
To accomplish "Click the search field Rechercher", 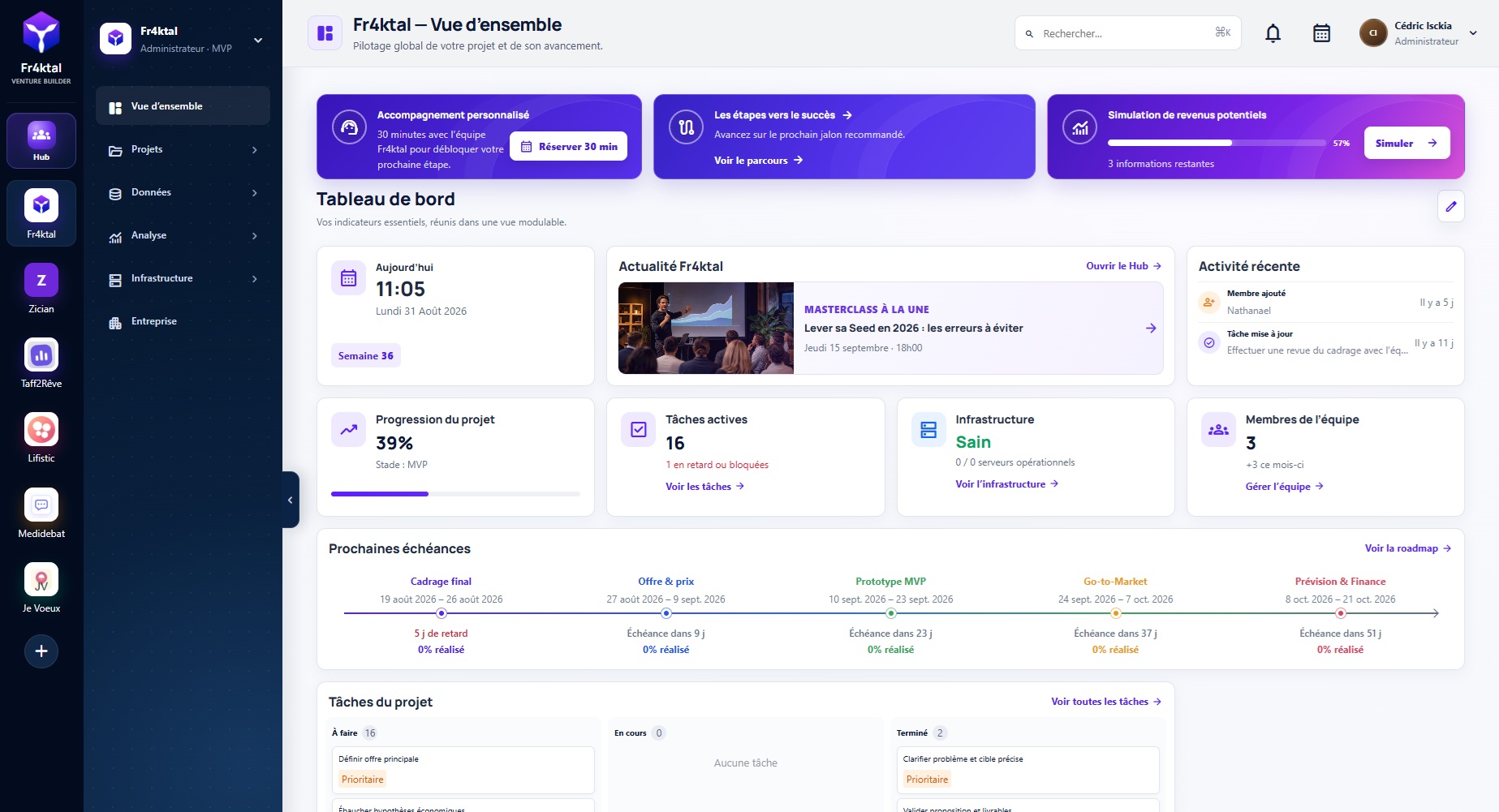I will [1127, 33].
